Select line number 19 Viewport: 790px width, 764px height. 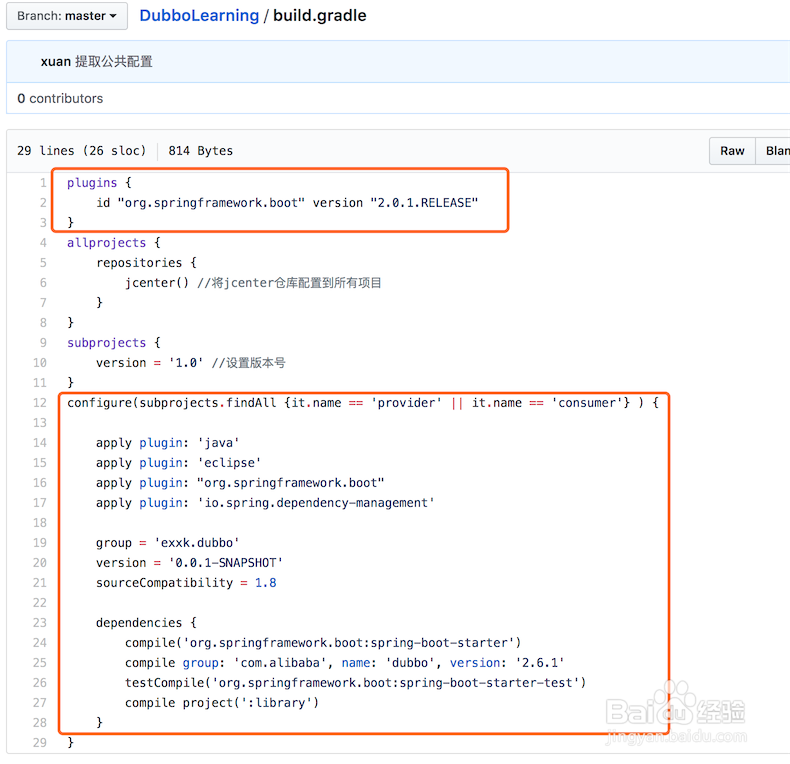pyautogui.click(x=40, y=543)
